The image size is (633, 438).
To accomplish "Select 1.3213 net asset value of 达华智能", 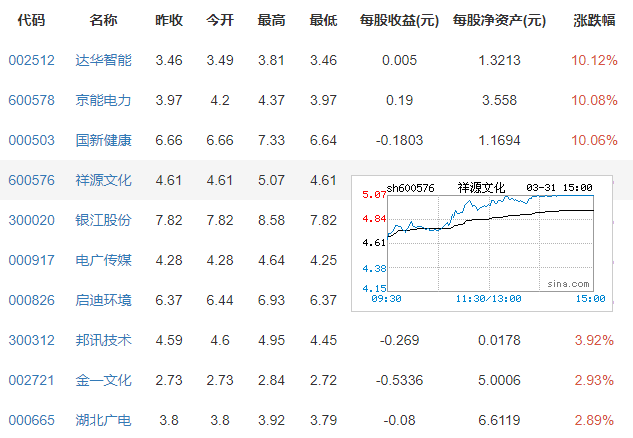I will 499,61.
